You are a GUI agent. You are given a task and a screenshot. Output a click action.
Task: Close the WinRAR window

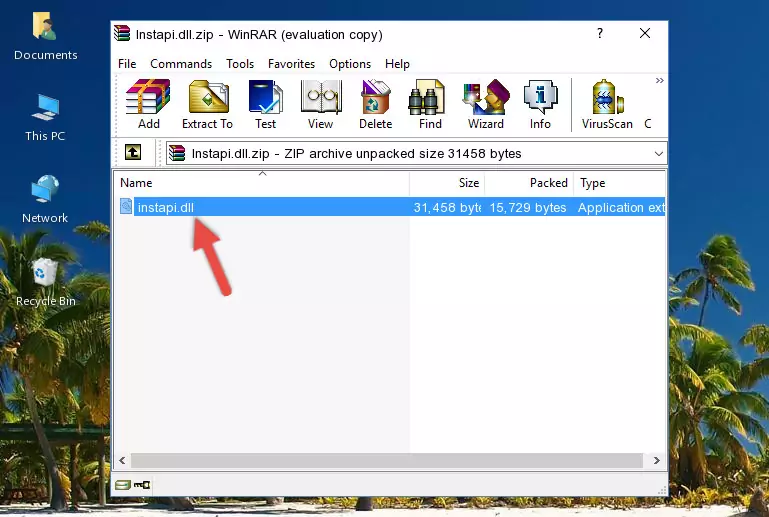[x=645, y=33]
